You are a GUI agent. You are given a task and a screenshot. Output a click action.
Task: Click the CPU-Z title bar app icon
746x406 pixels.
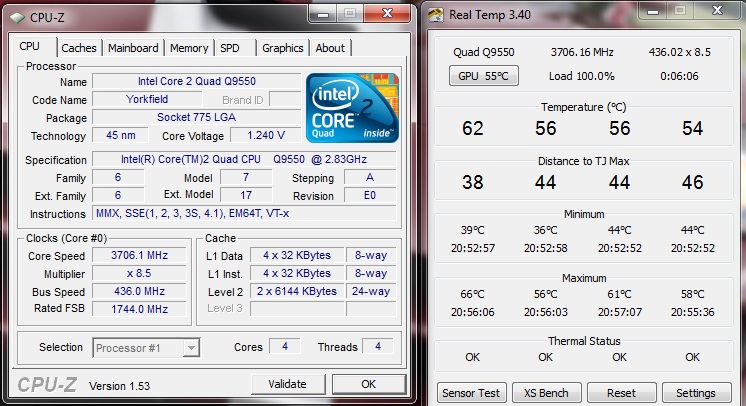pyautogui.click(x=18, y=18)
